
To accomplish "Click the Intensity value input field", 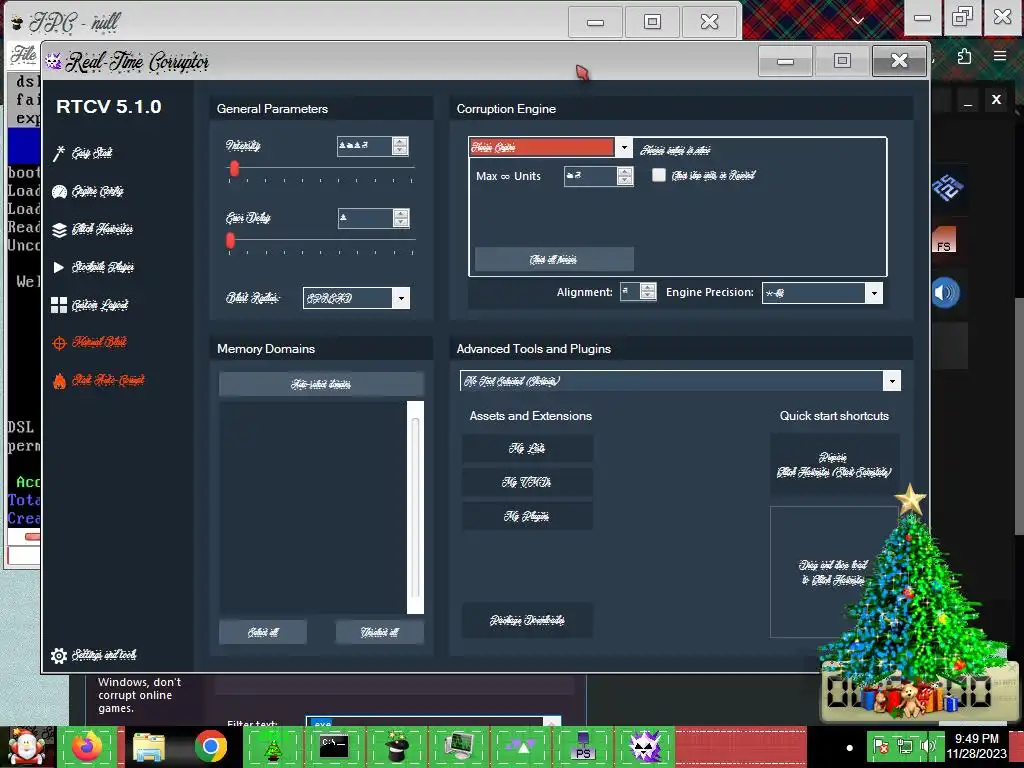I will tap(364, 146).
